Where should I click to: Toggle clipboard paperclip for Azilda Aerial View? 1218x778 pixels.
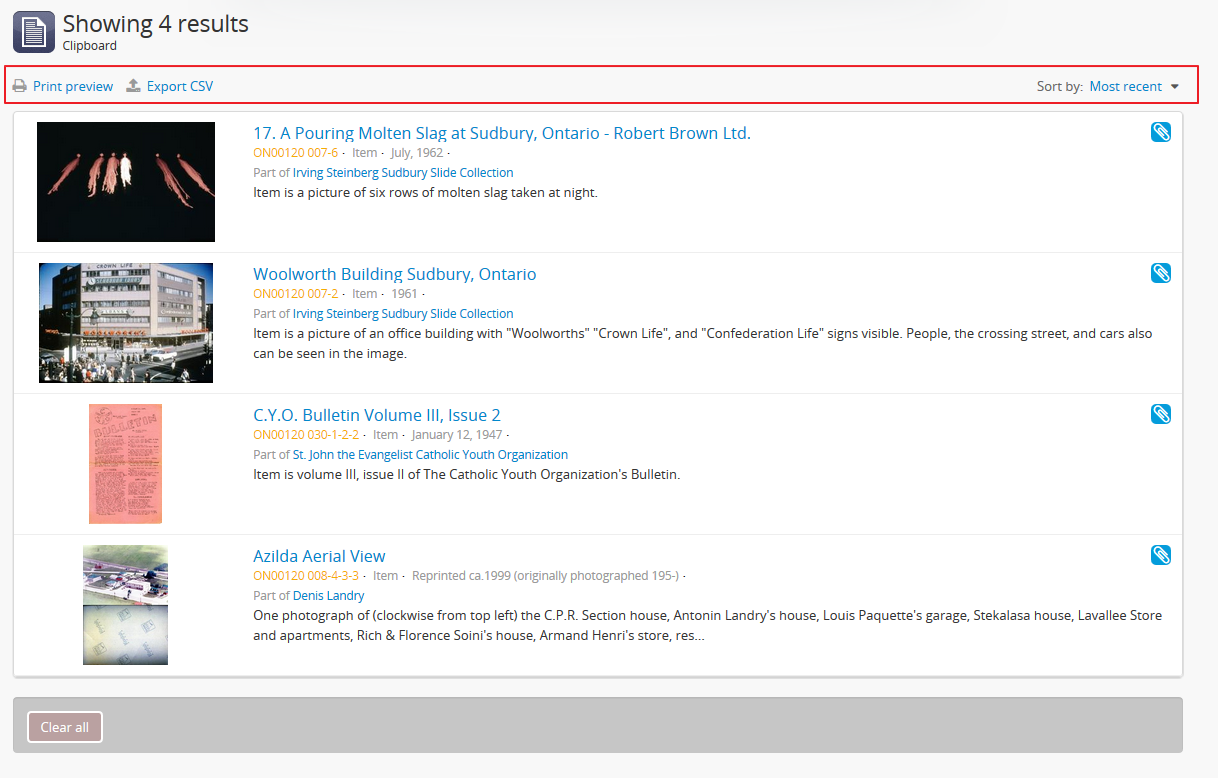pyautogui.click(x=1160, y=555)
